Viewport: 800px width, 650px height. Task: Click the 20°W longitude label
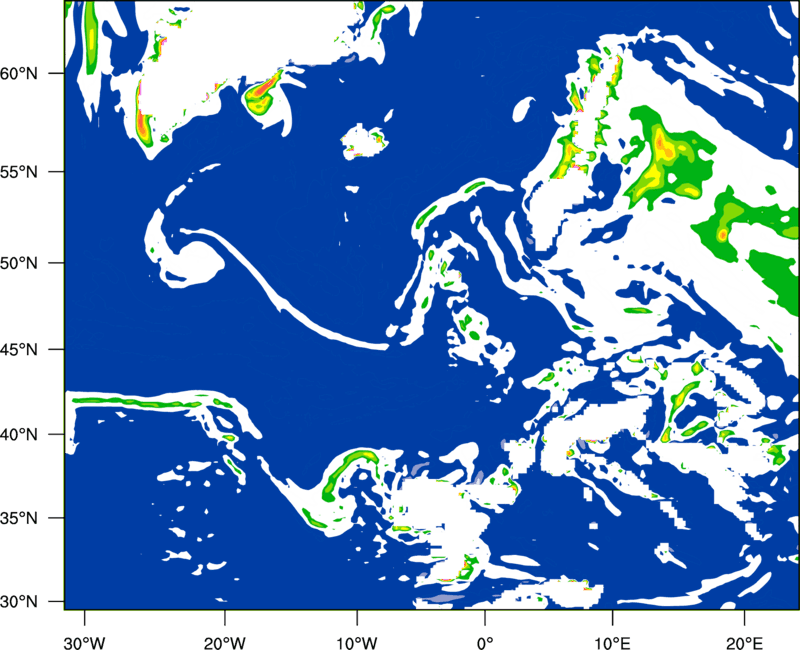pyautogui.click(x=225, y=643)
